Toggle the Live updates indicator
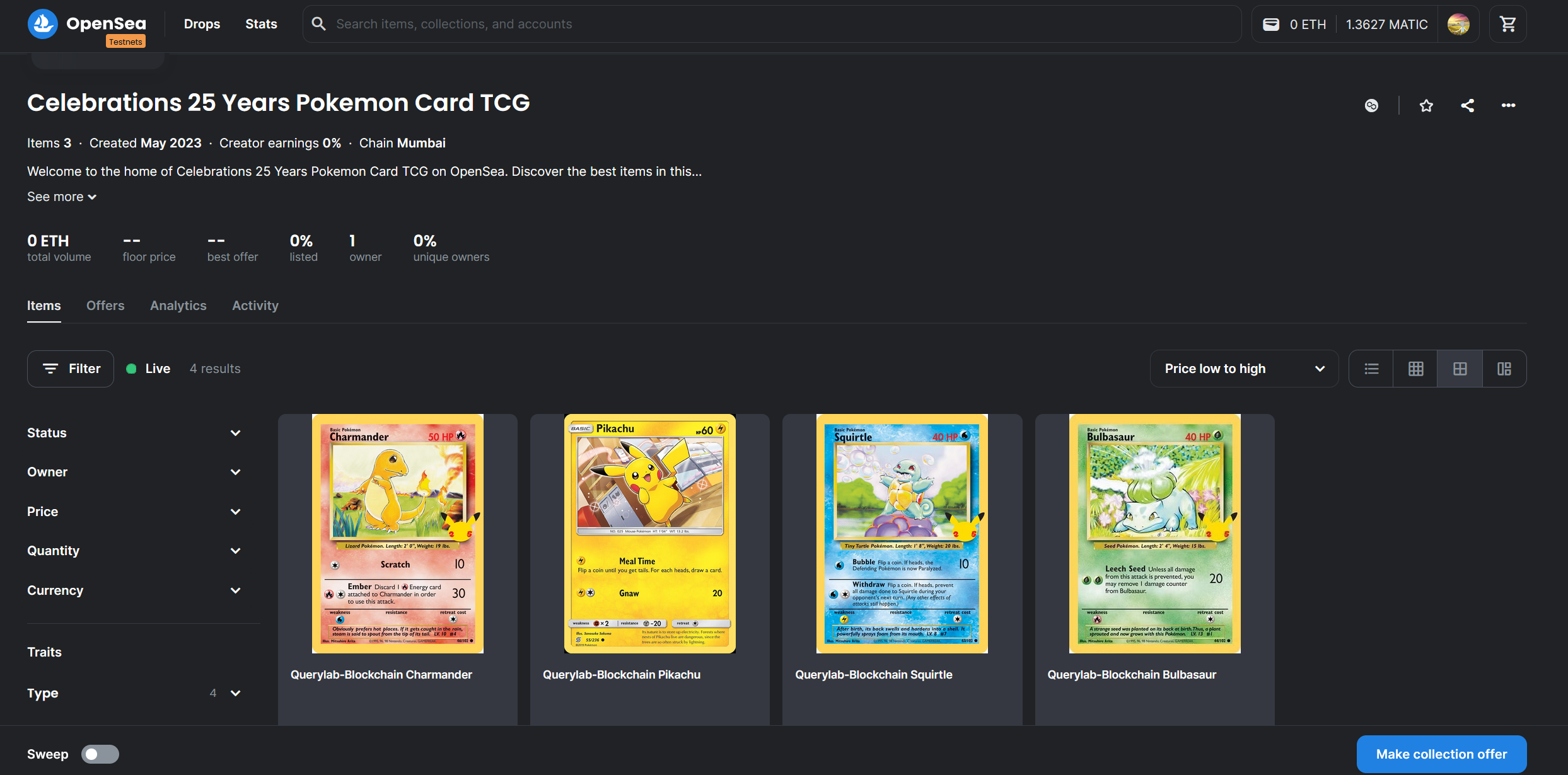Screen dimensions: 1568x775 (148, 369)
